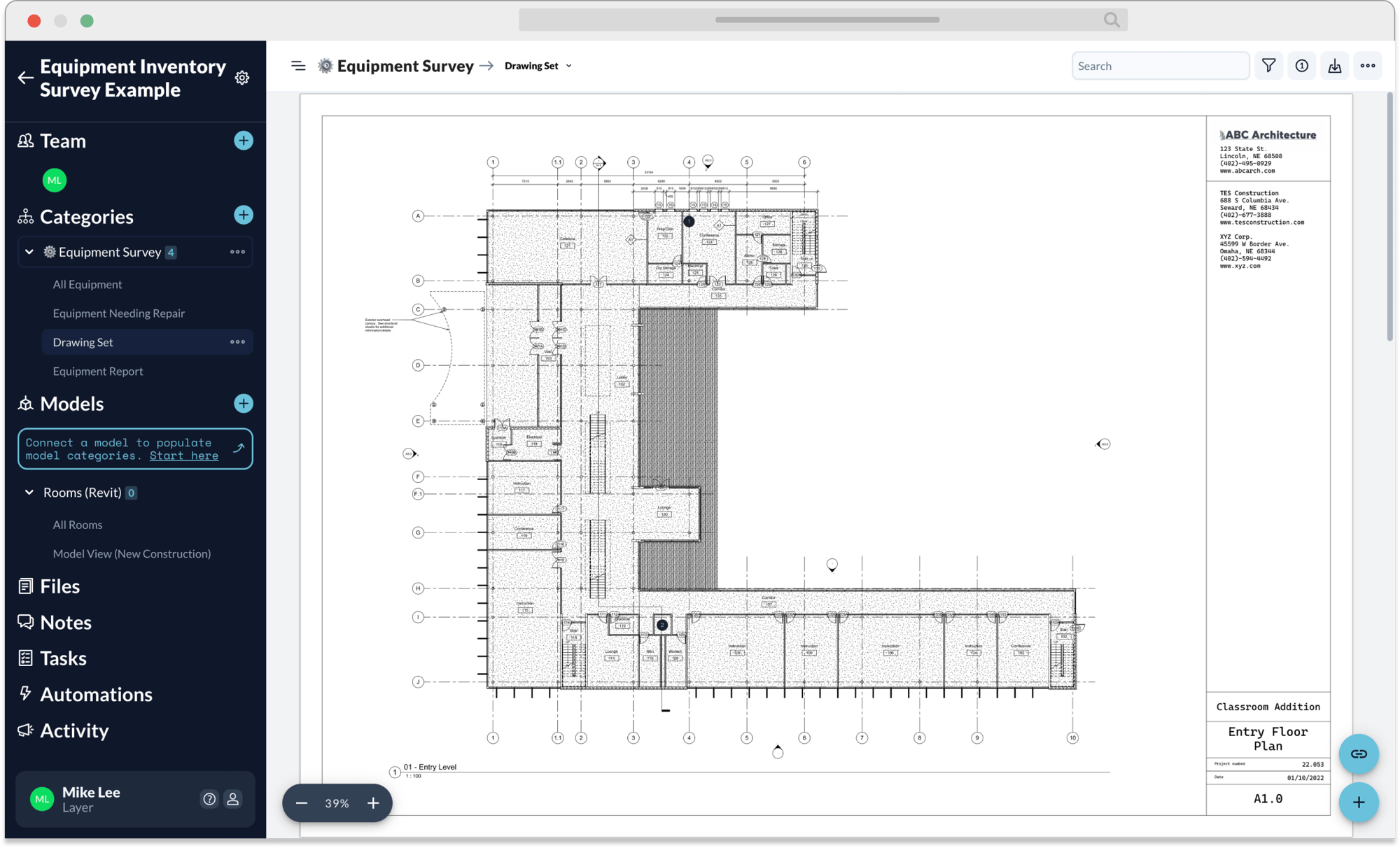
Task: Click the settings gear next to project title
Action: (243, 76)
